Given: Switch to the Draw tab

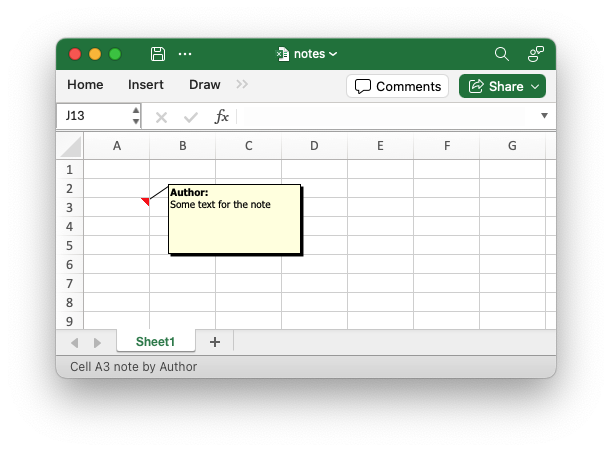Looking at the screenshot, I should tap(205, 85).
